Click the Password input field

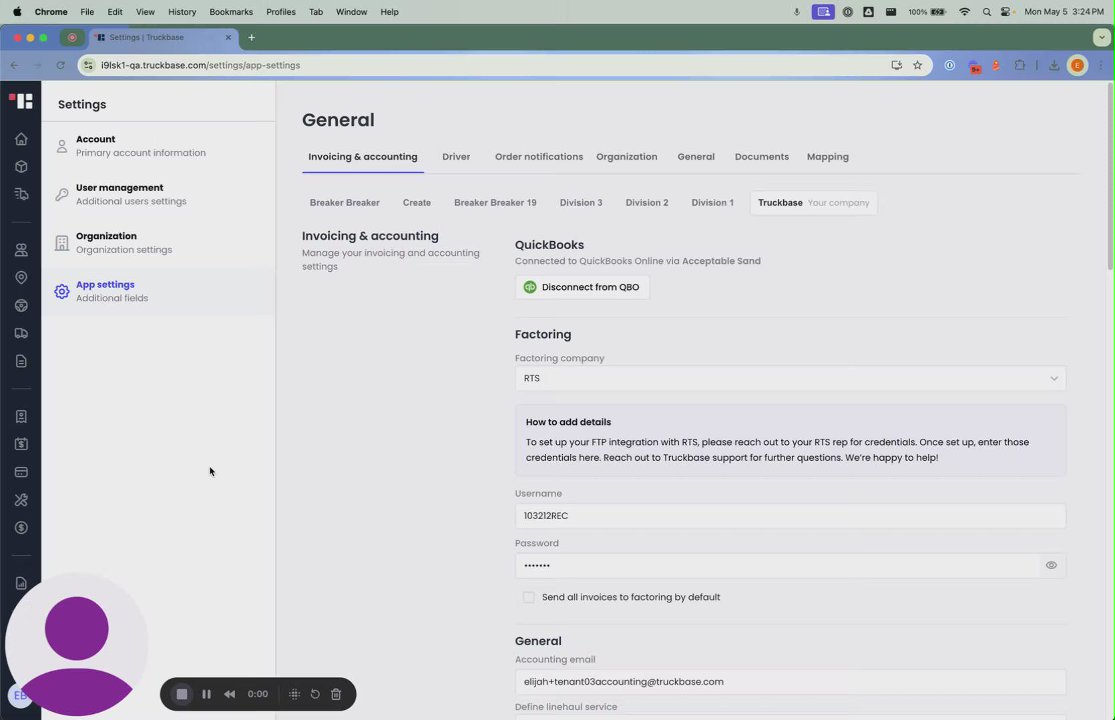coord(777,565)
